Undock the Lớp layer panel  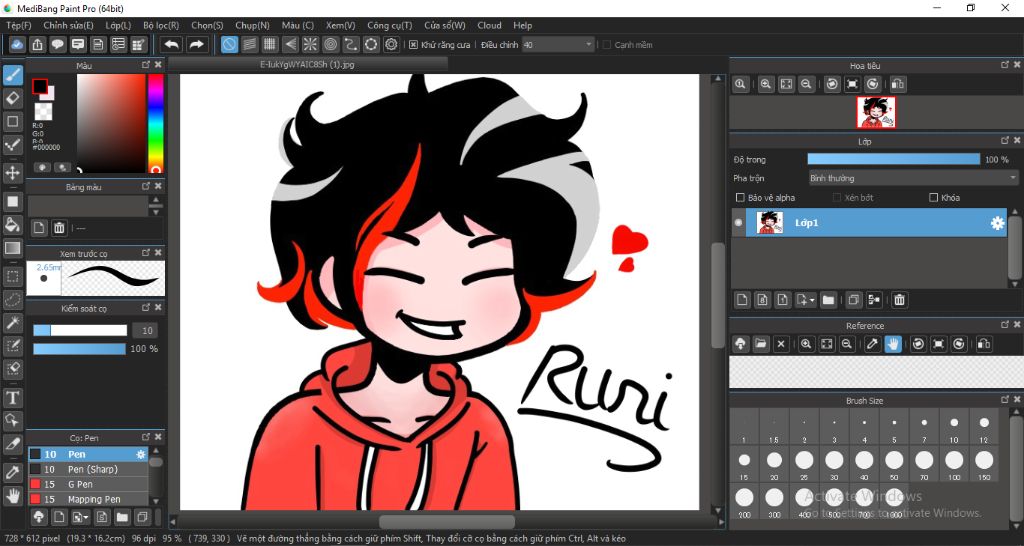(1005, 140)
